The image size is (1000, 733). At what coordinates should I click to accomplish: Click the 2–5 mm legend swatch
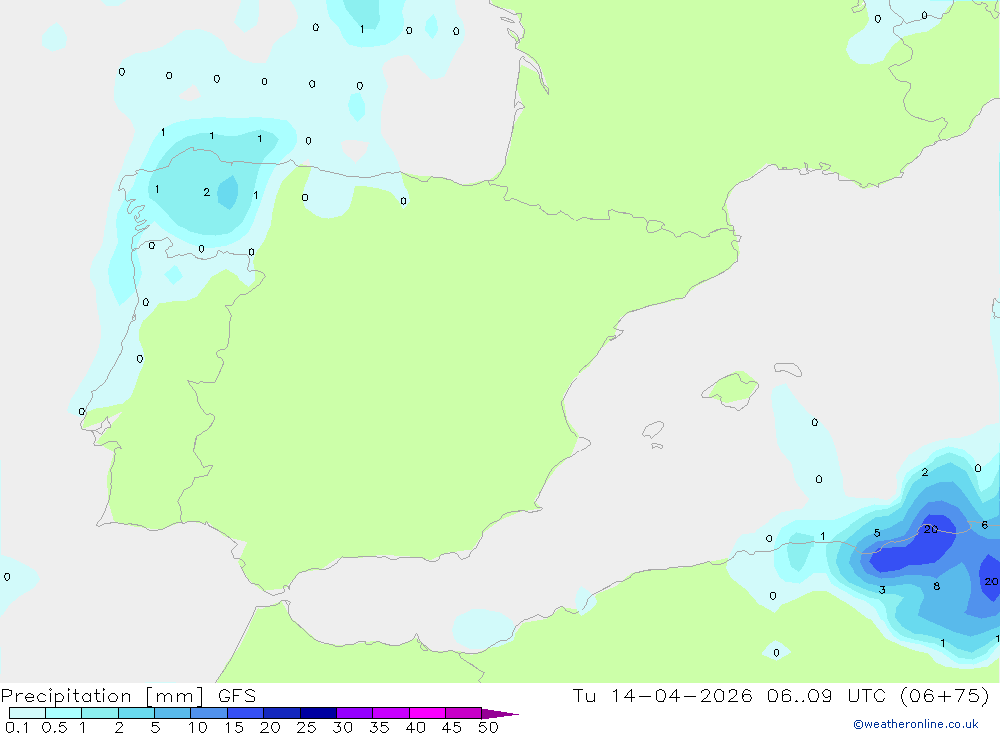[x=136, y=713]
